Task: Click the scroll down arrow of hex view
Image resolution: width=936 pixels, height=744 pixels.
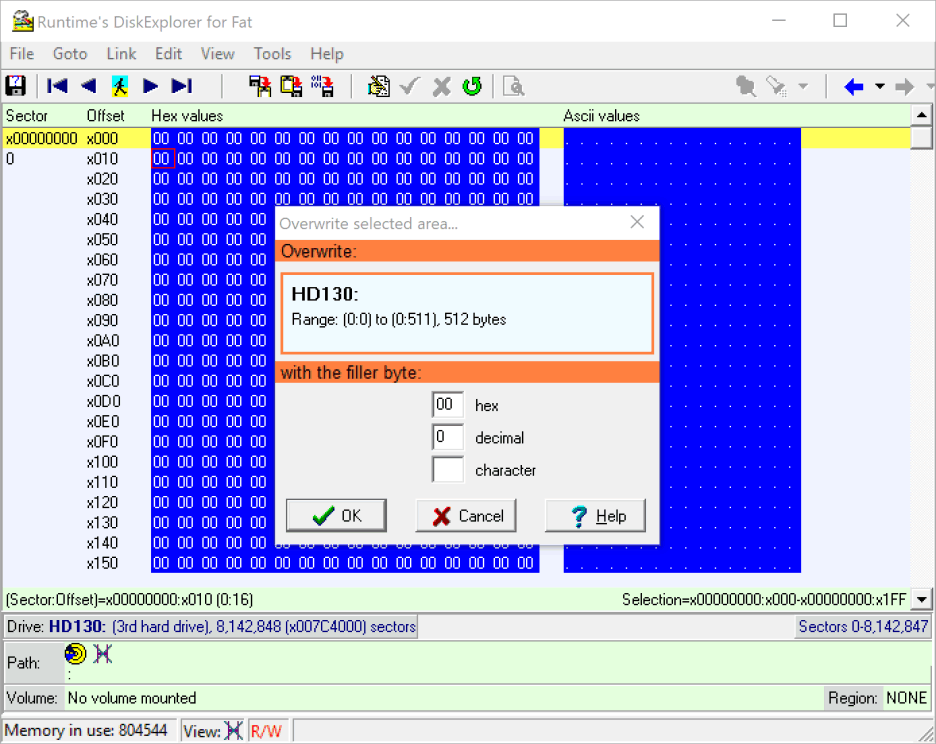Action: 922,599
